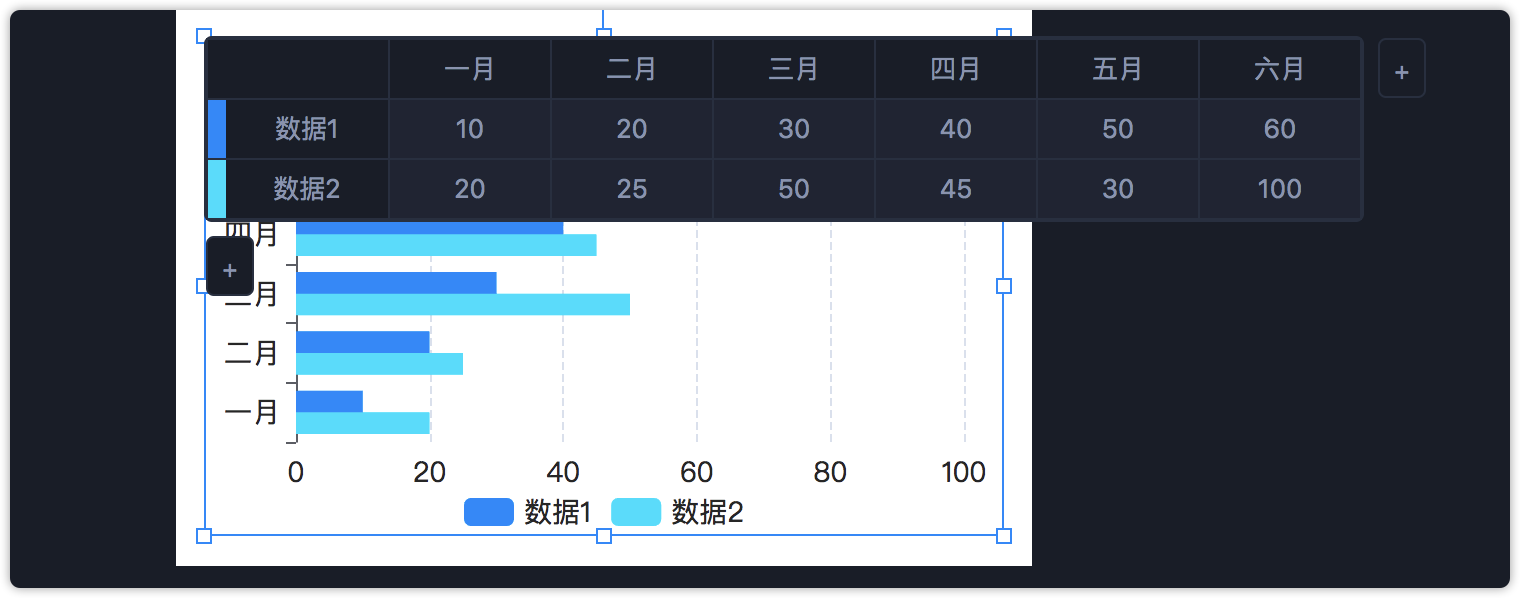Select the 六月 column header cell
The width and height of the screenshot is (1520, 598).
tap(1280, 69)
